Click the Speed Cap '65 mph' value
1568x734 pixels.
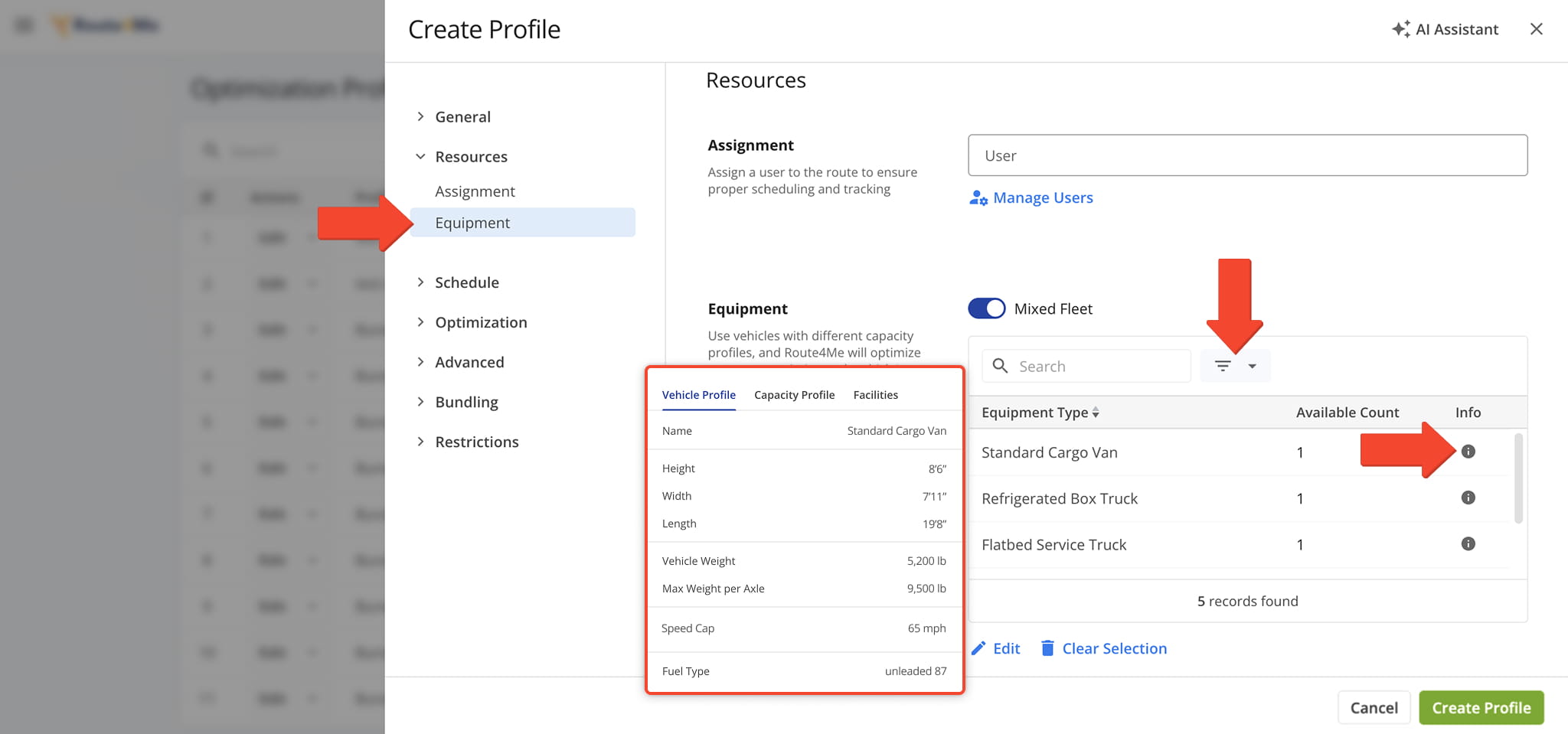coord(926,628)
